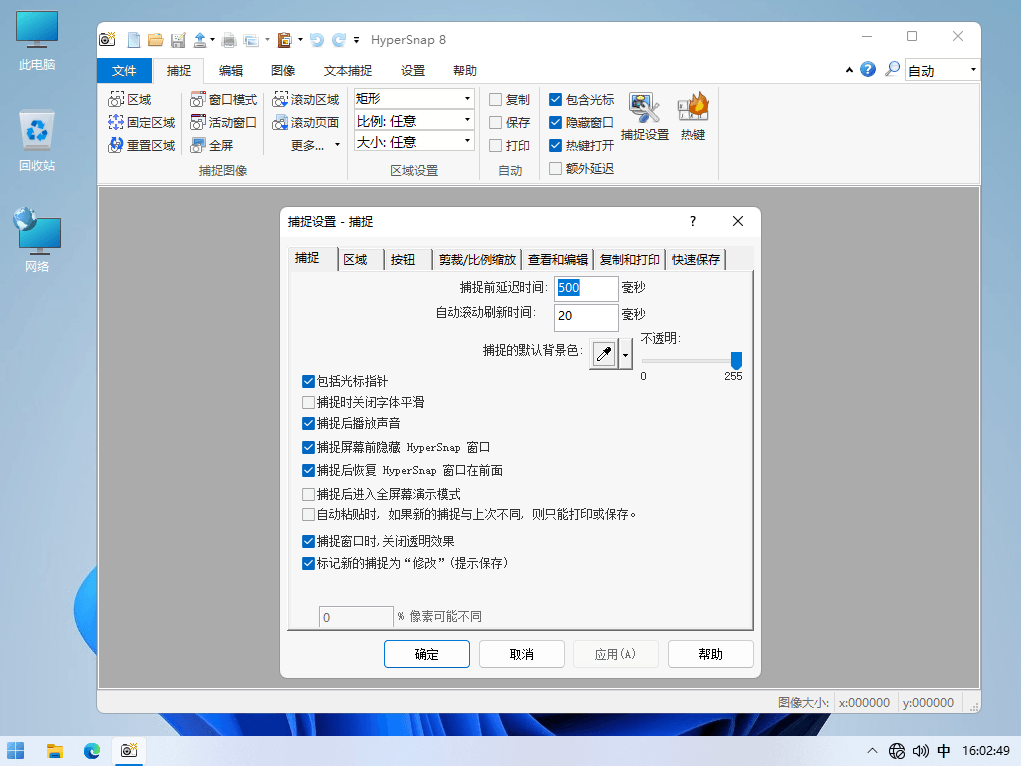The width and height of the screenshot is (1021, 766).
Task: Open the 文件 menu
Action: point(124,70)
